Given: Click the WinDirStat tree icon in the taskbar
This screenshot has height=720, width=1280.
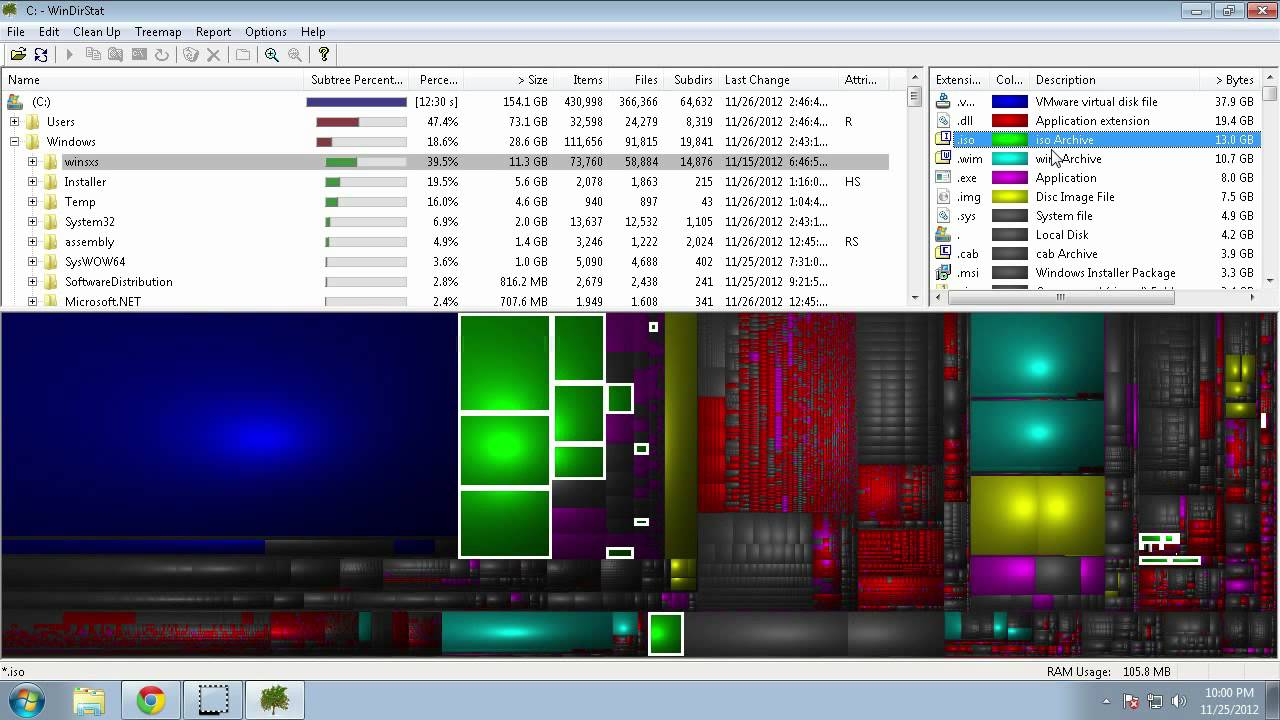Looking at the screenshot, I should pos(275,699).
